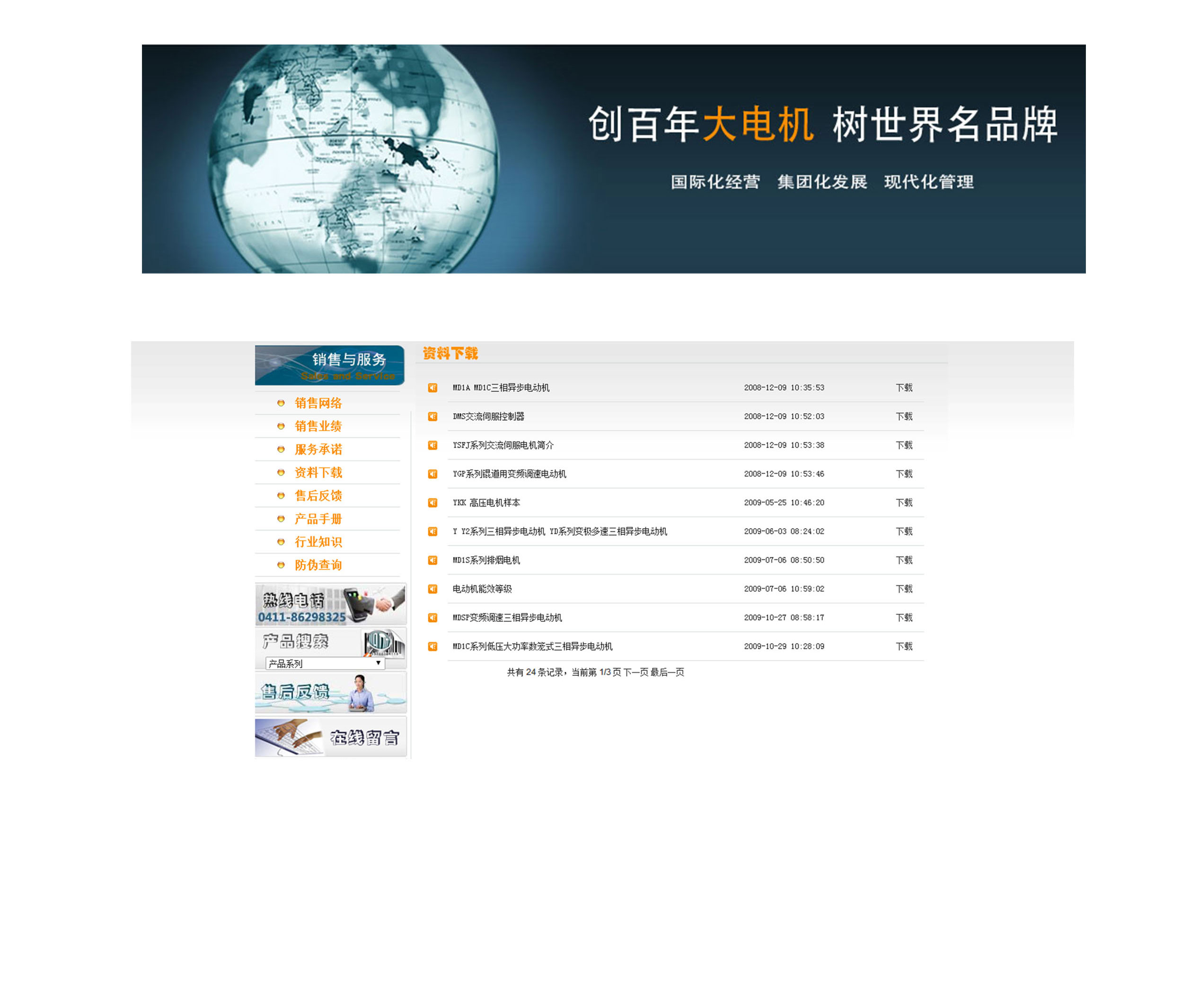Click the orange icon beside MDSP变频调速三相异步电动机
This screenshot has height=1008, width=1199.
[432, 618]
